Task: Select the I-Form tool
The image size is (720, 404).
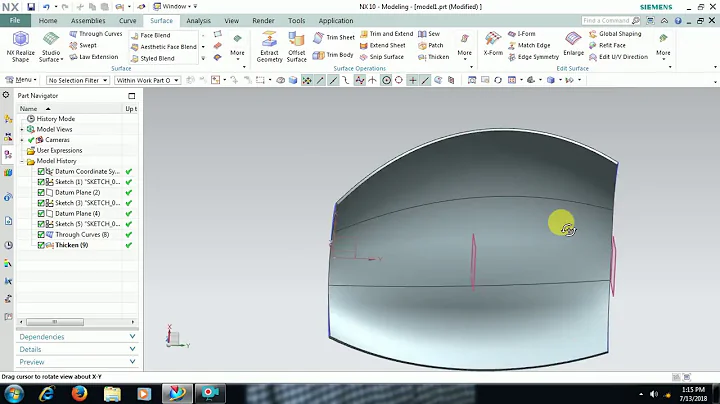Action: pyautogui.click(x=522, y=34)
